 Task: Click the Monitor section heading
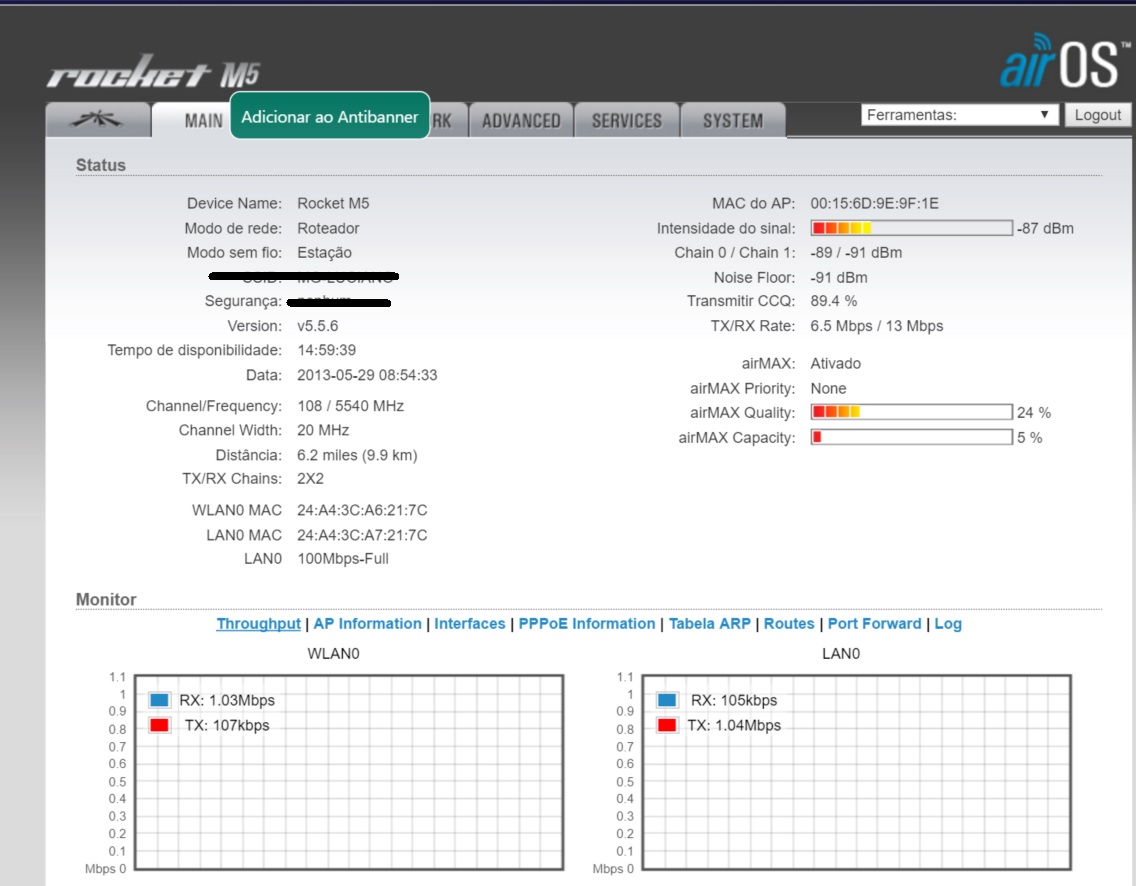pyautogui.click(x=106, y=600)
